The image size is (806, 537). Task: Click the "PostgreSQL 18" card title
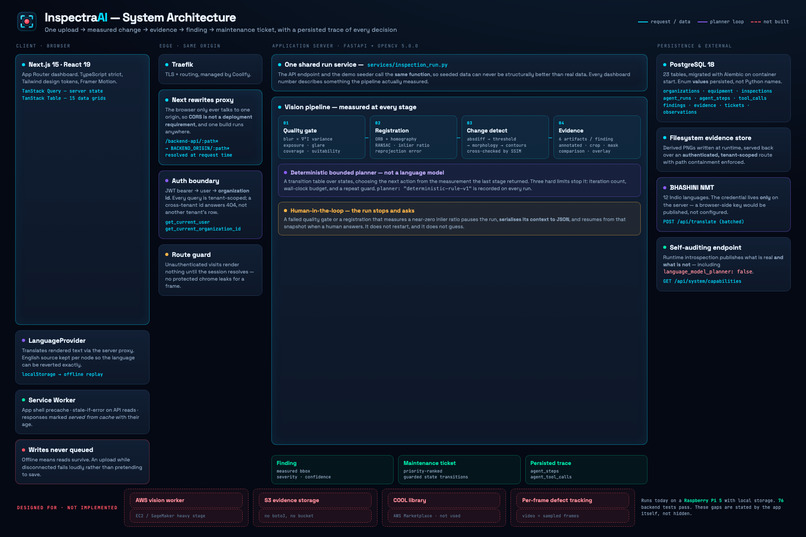(692, 65)
